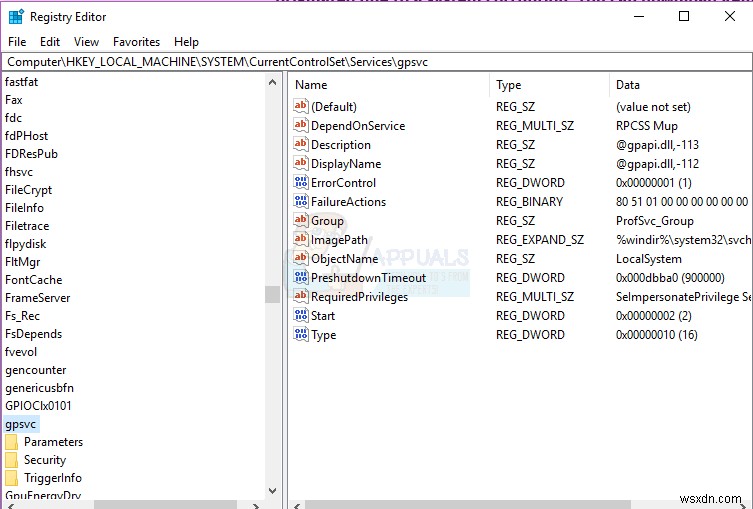Click the tree pane scroll up arrow
The width and height of the screenshot is (753, 509).
272,82
